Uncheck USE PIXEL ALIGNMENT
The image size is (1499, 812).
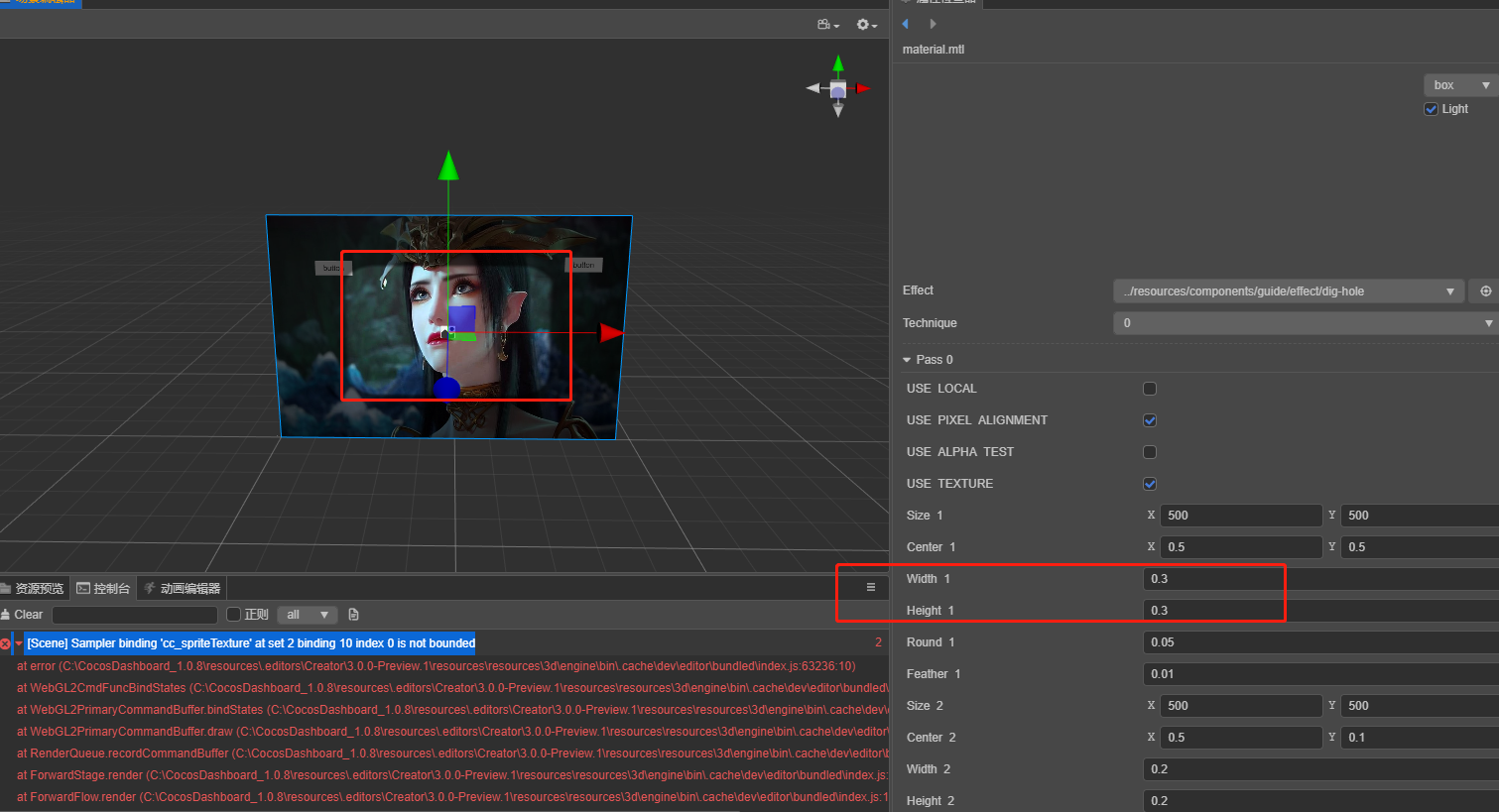click(1150, 420)
